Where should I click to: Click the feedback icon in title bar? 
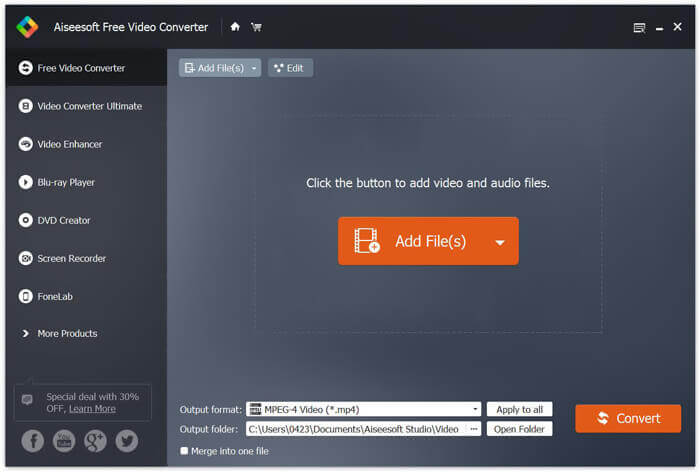point(640,28)
